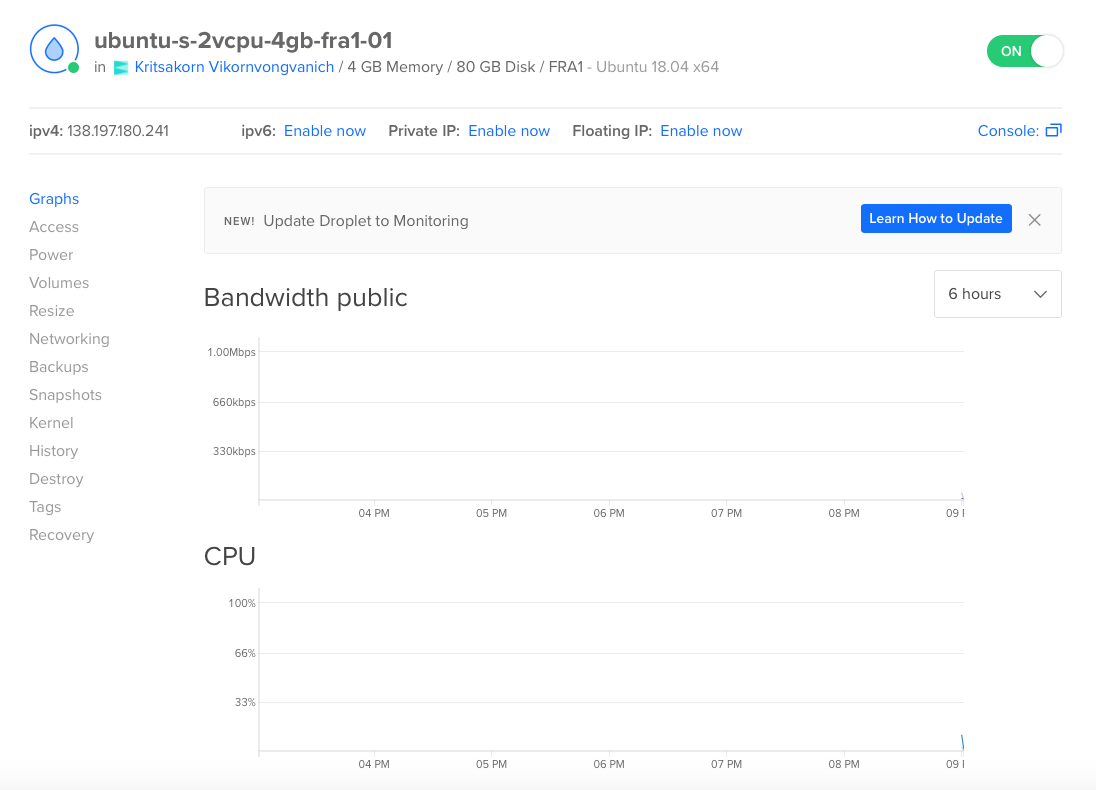Image resolution: width=1096 pixels, height=790 pixels.
Task: Navigate to Volumes in sidebar
Action: click(x=59, y=283)
